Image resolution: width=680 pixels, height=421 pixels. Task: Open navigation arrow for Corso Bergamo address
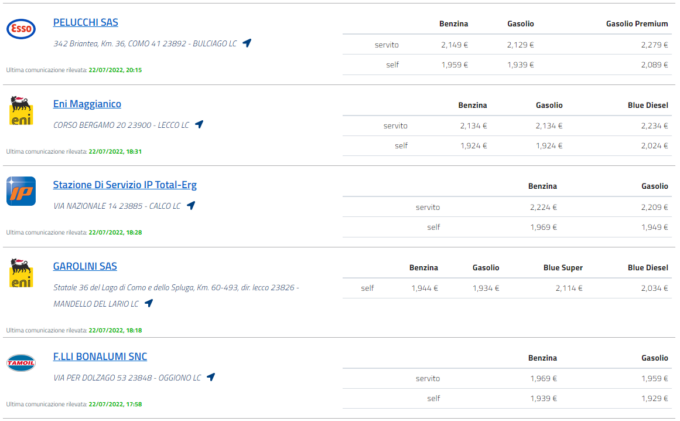click(199, 125)
